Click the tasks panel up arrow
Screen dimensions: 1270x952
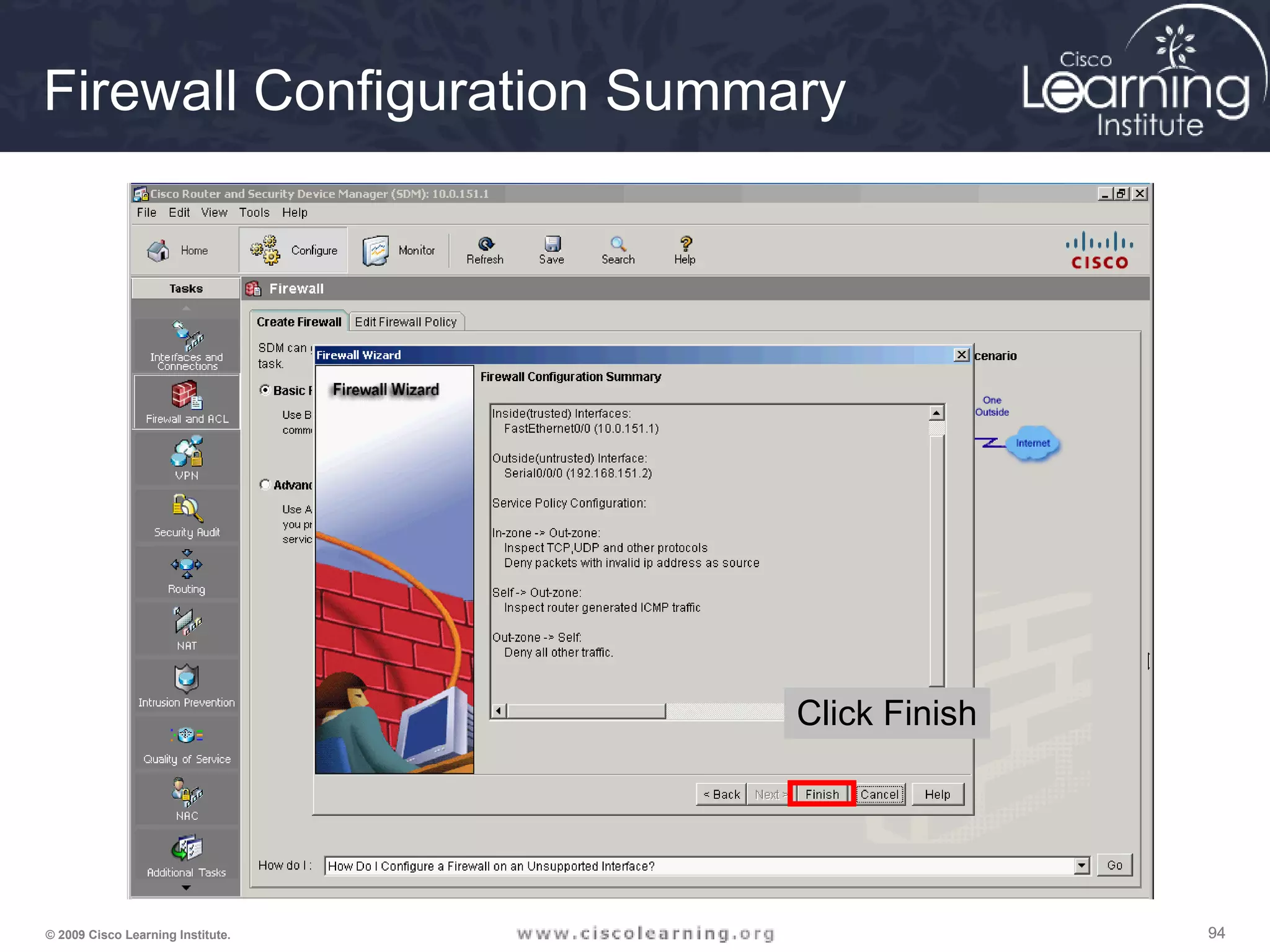click(x=186, y=308)
